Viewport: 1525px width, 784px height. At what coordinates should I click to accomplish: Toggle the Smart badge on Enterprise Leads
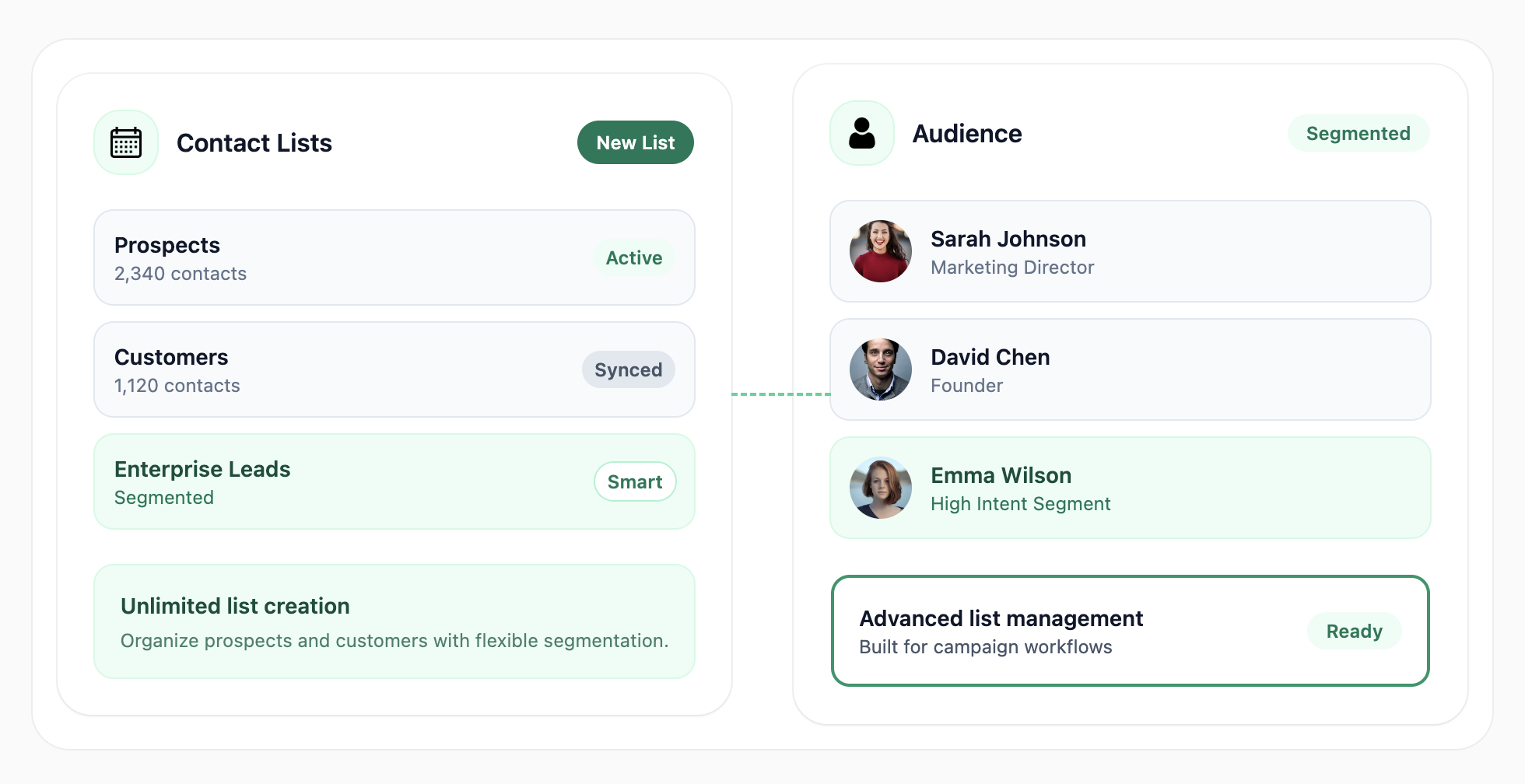[635, 481]
